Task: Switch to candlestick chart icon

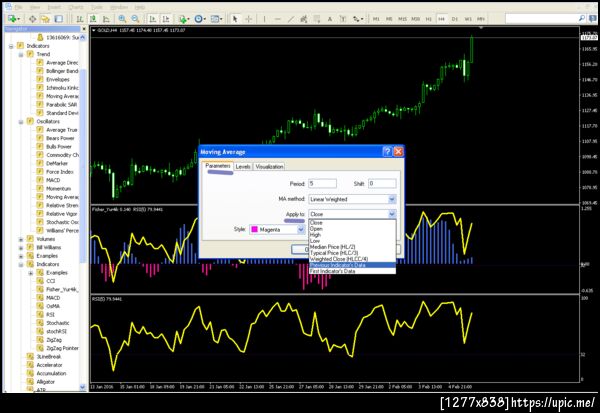Action: 93,19
